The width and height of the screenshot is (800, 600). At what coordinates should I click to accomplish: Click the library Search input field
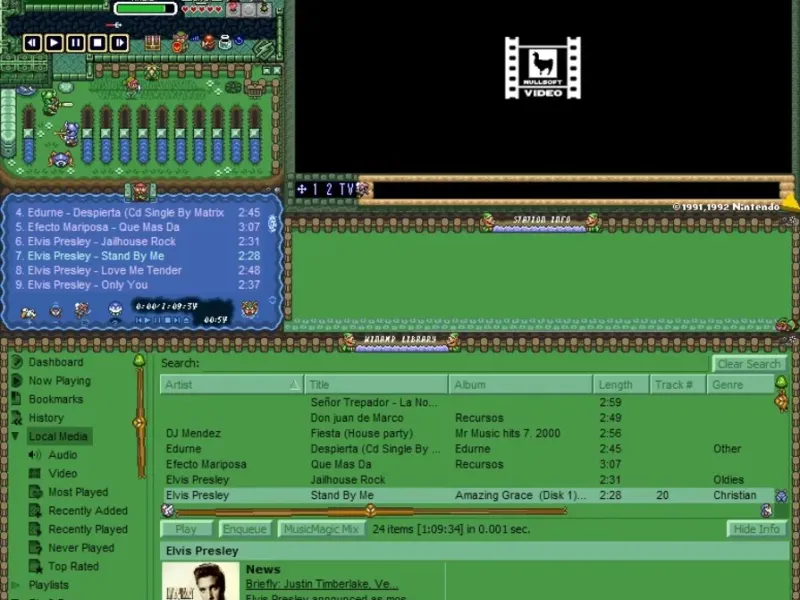[x=455, y=364]
